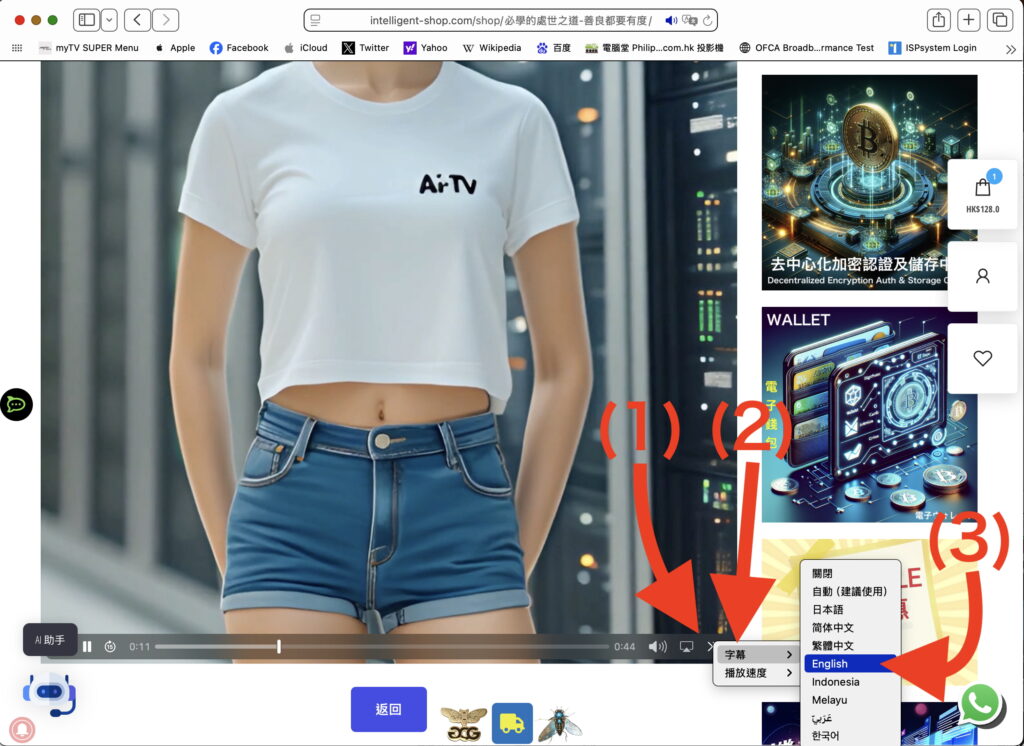Open the WhatsApp chat icon
Image resolution: width=1024 pixels, height=746 pixels.
(980, 704)
